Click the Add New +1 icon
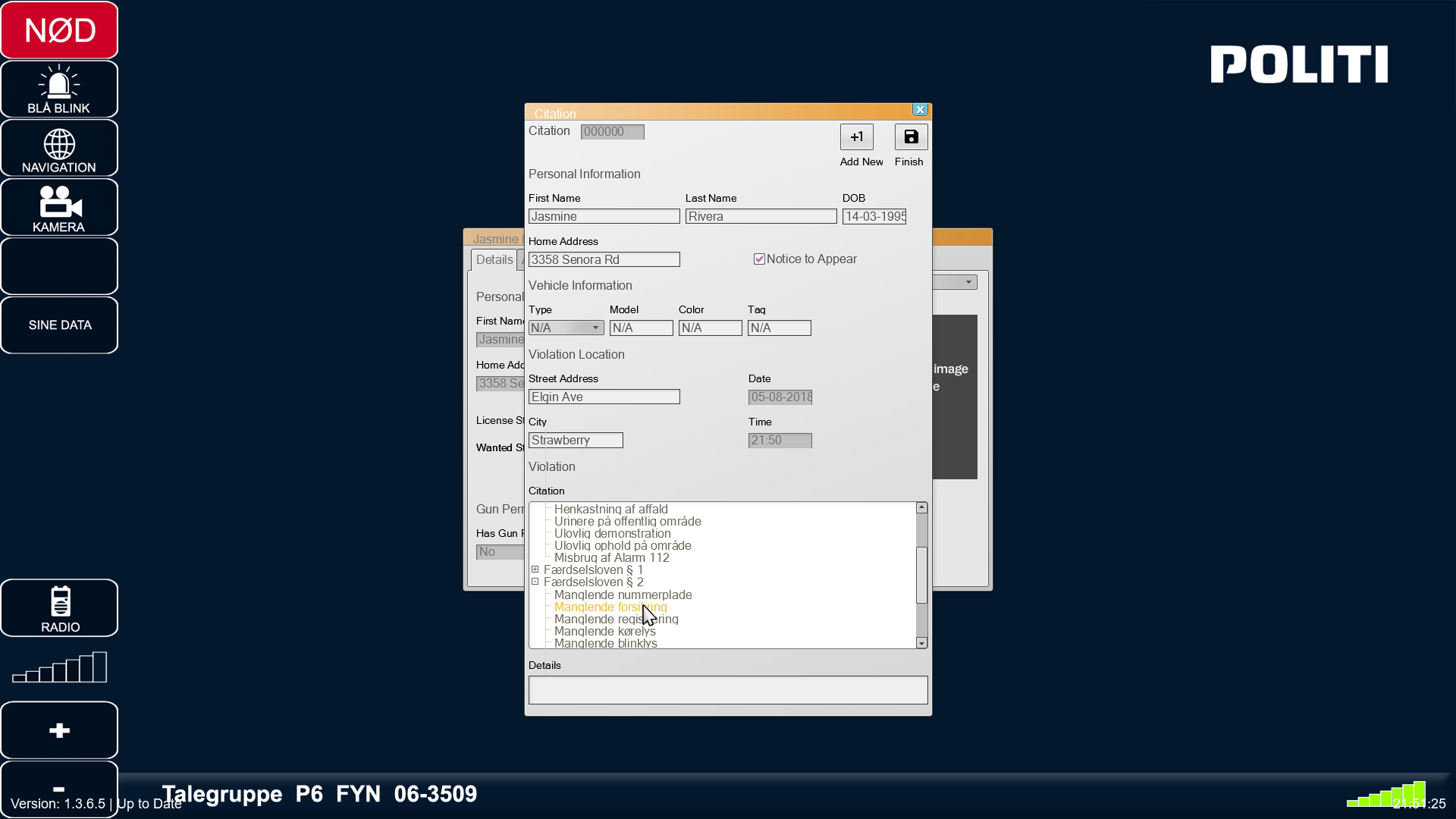Image resolution: width=1456 pixels, height=819 pixels. 856,137
